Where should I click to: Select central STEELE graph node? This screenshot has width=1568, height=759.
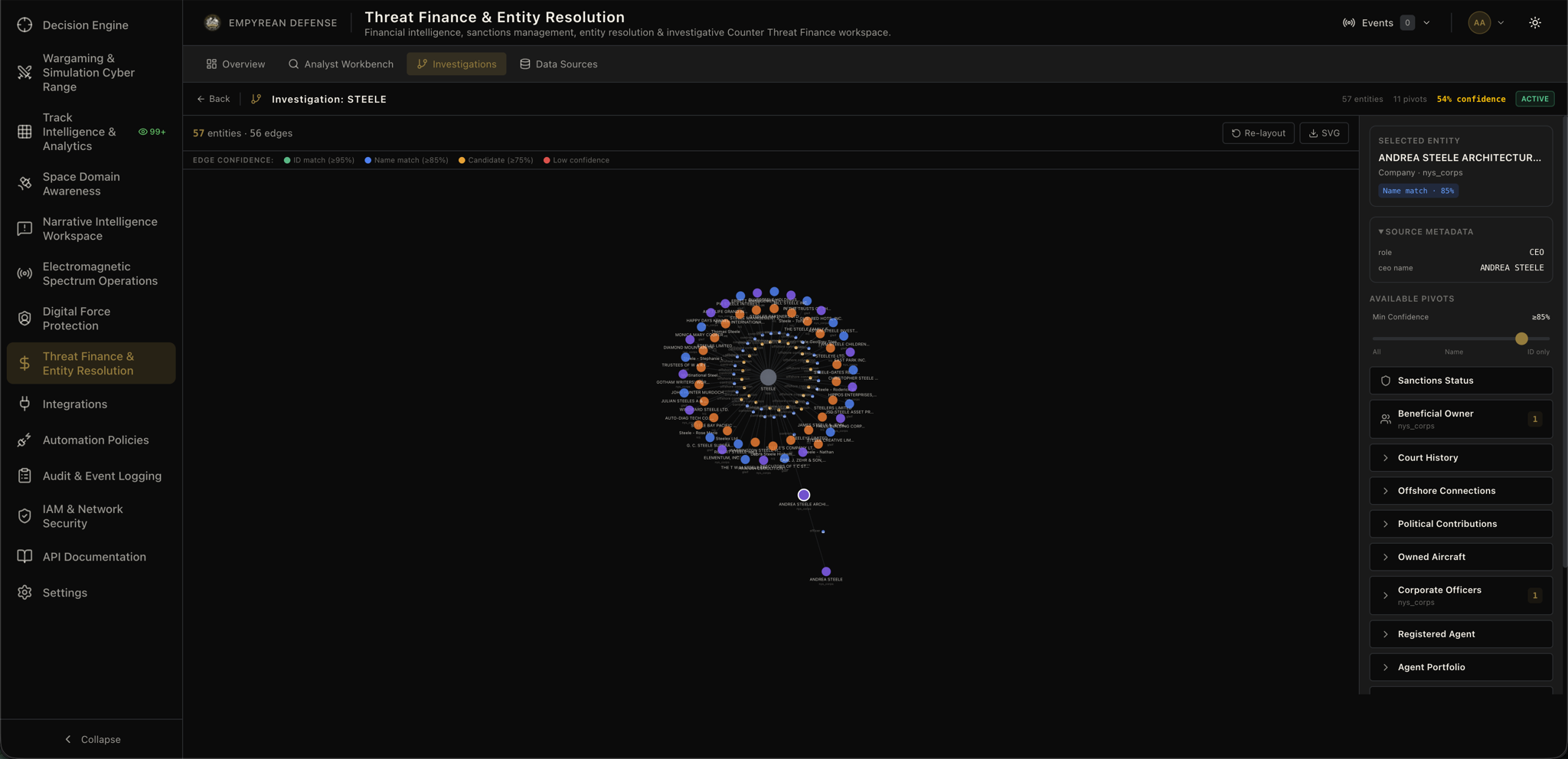pos(768,377)
